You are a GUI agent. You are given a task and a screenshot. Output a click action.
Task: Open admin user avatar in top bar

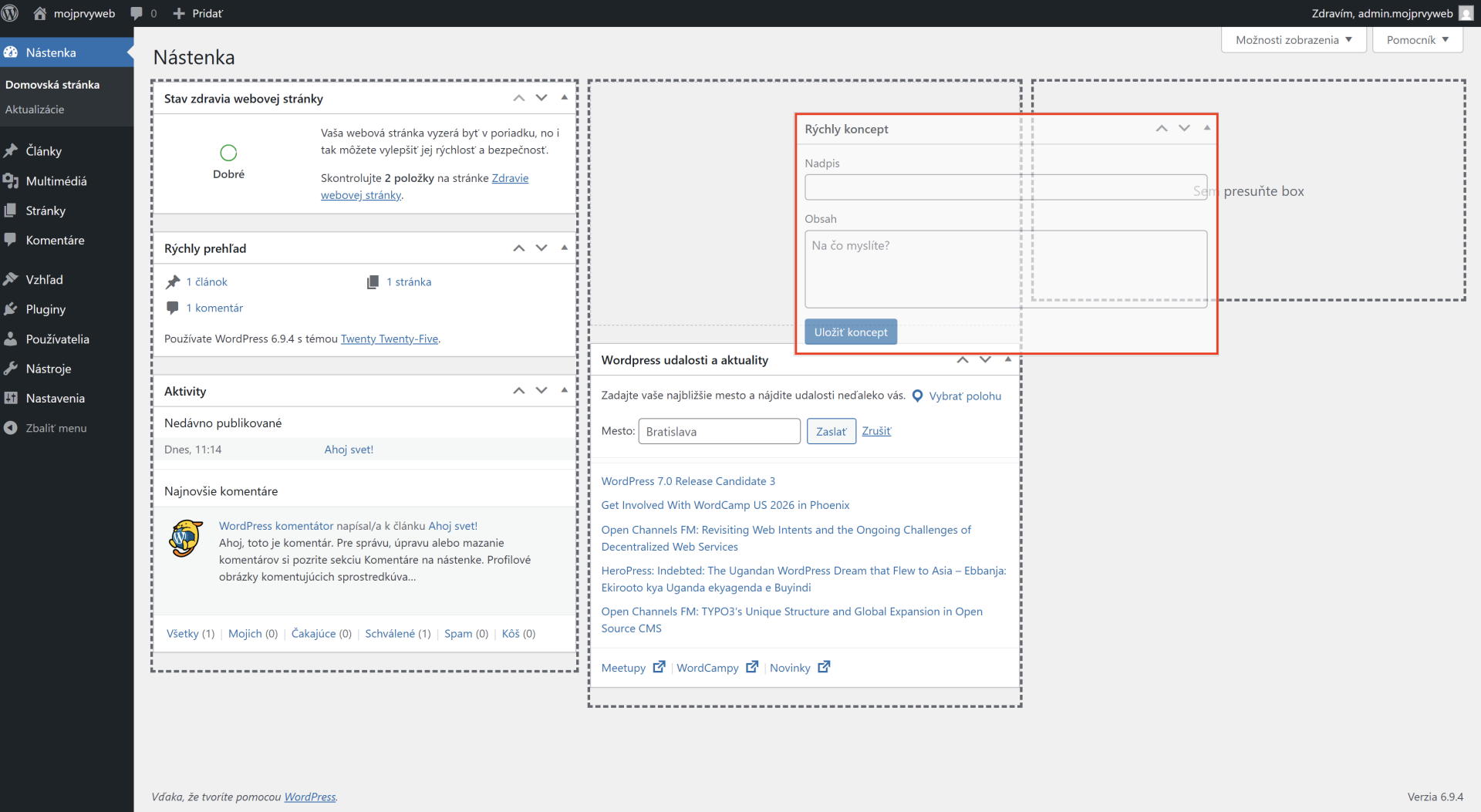(x=1466, y=13)
